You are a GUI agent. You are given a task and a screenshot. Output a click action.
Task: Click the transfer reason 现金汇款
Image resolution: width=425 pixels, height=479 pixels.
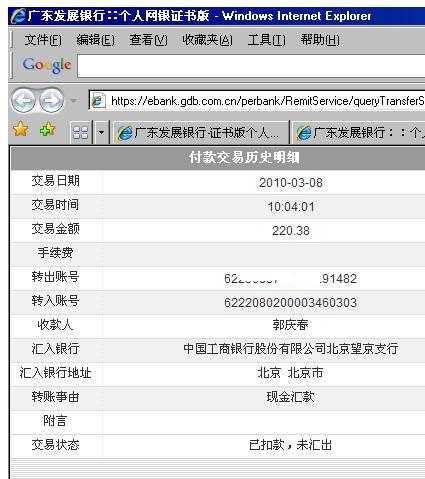click(x=290, y=397)
